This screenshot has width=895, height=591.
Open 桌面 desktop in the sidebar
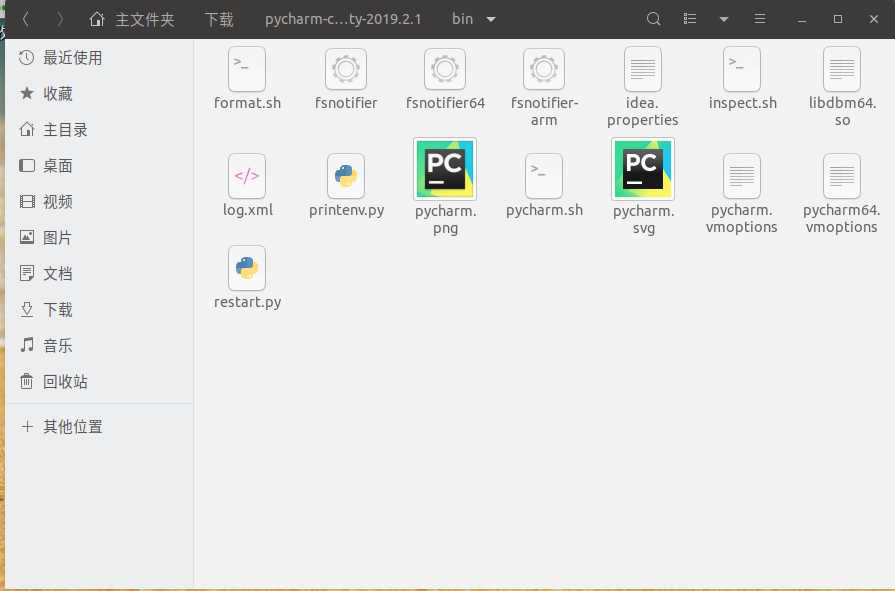coord(100,166)
